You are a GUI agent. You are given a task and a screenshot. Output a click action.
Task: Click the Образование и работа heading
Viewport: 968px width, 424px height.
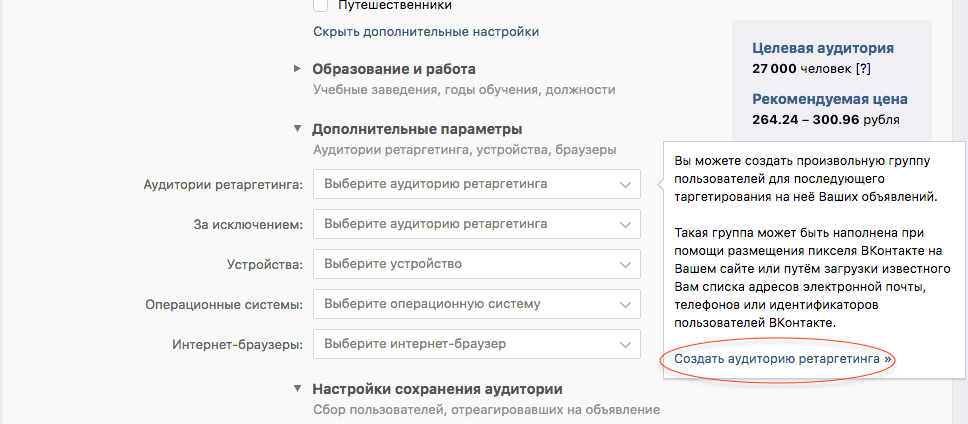point(394,69)
